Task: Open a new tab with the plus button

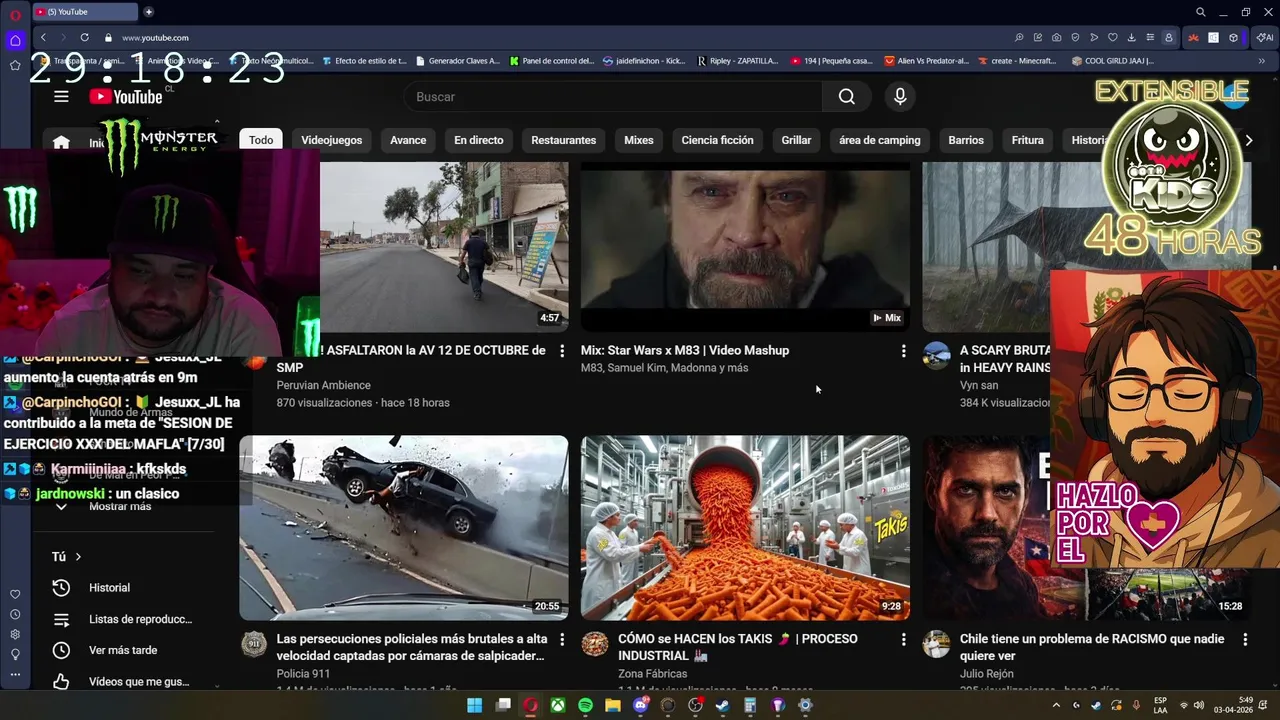Action: click(149, 12)
